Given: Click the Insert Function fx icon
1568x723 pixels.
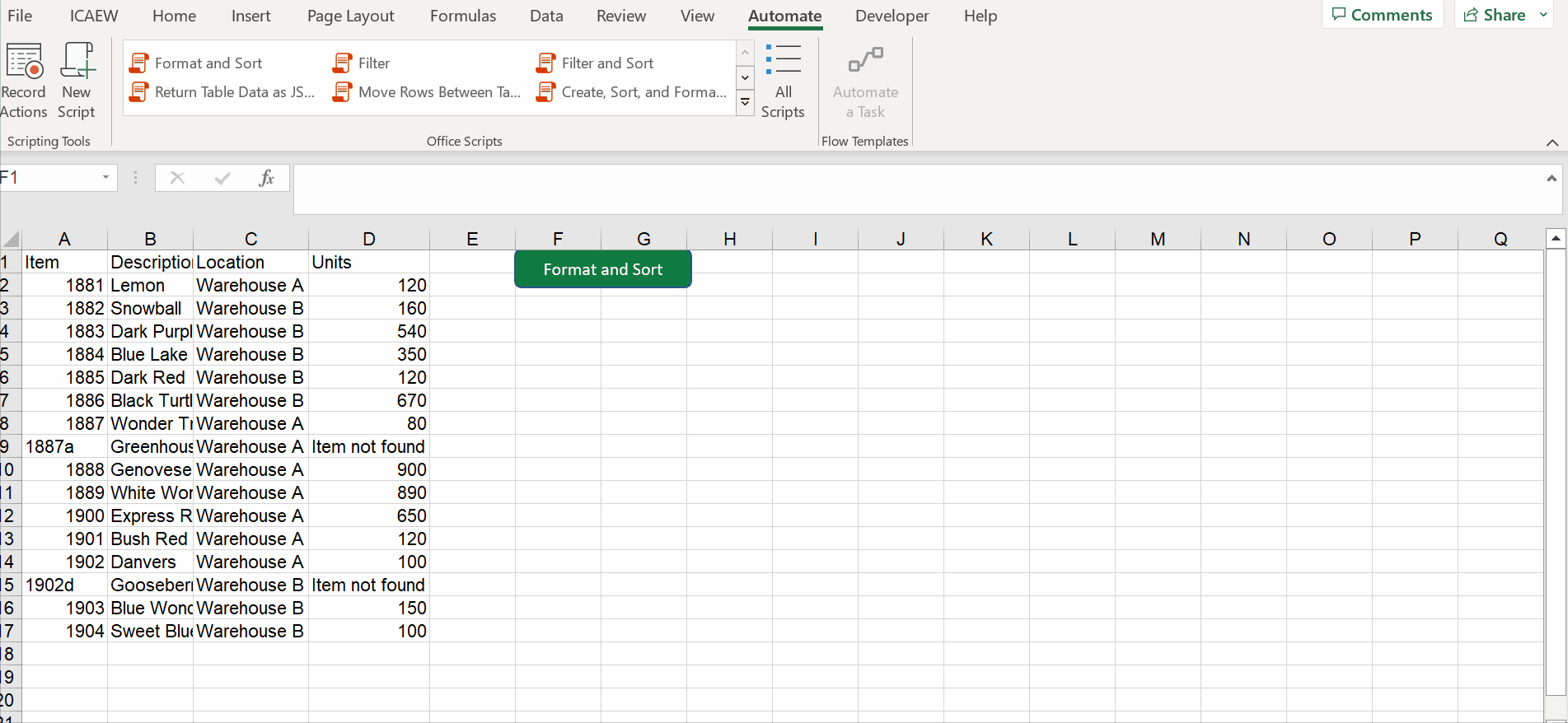Looking at the screenshot, I should coord(266,178).
